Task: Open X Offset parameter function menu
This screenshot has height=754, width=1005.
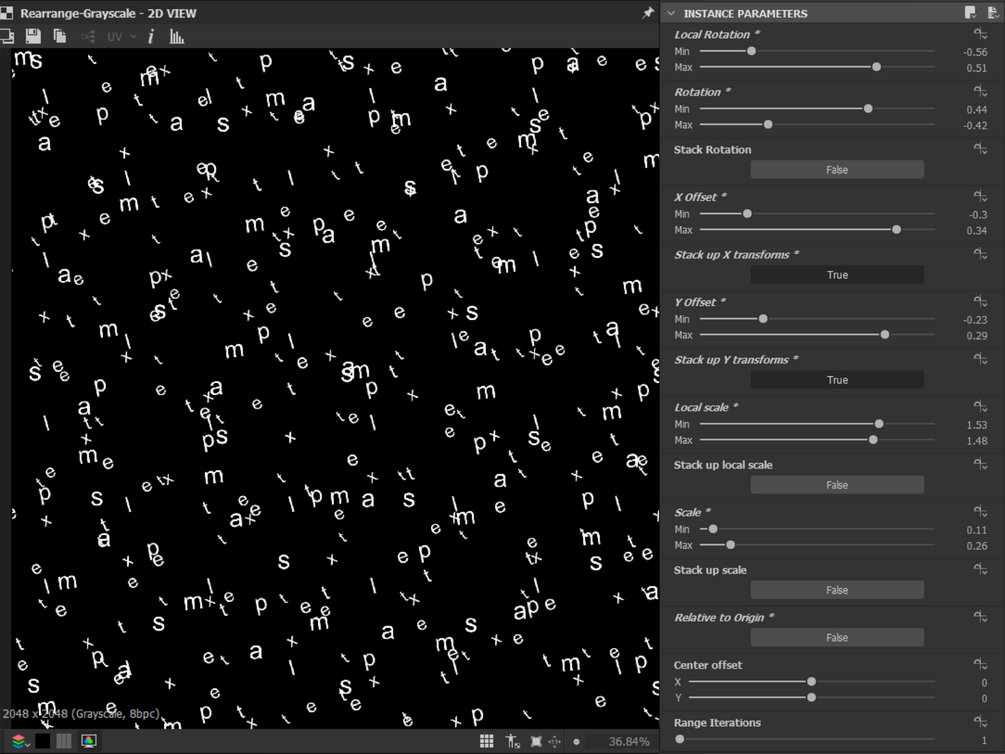Action: 980,197
